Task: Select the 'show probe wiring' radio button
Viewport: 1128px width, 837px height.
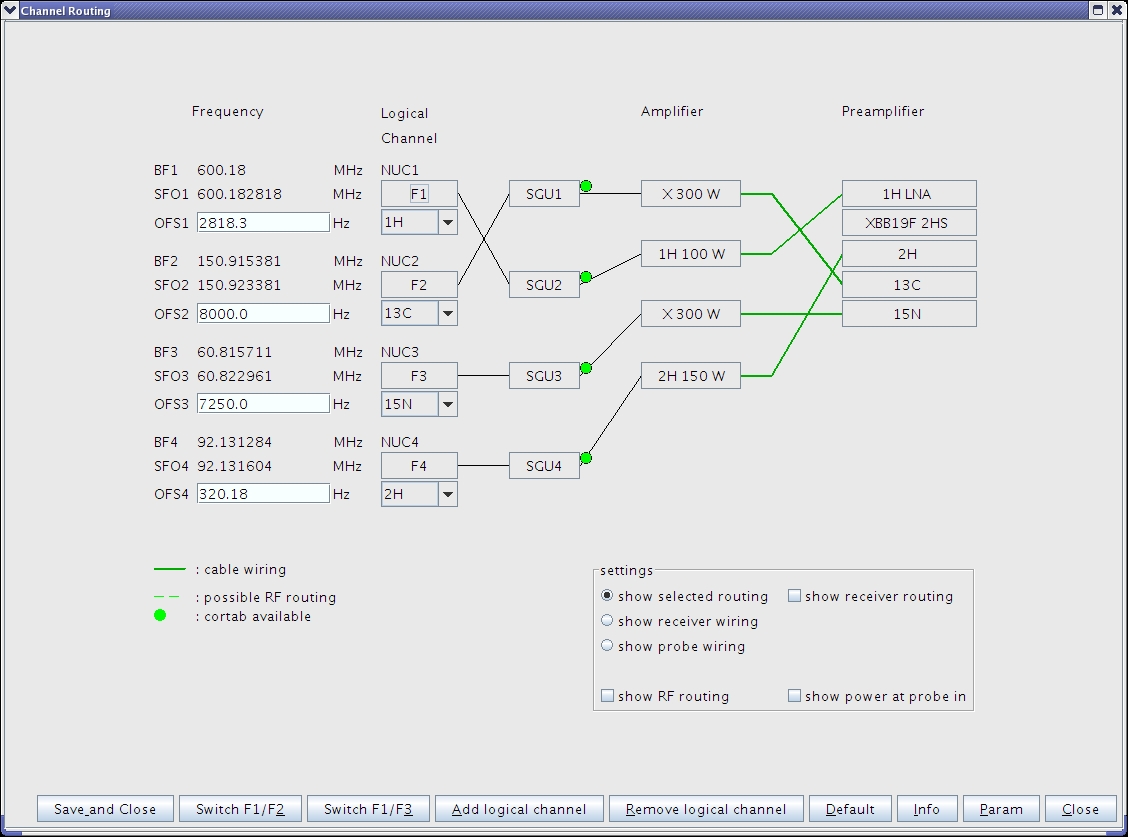Action: (x=607, y=646)
